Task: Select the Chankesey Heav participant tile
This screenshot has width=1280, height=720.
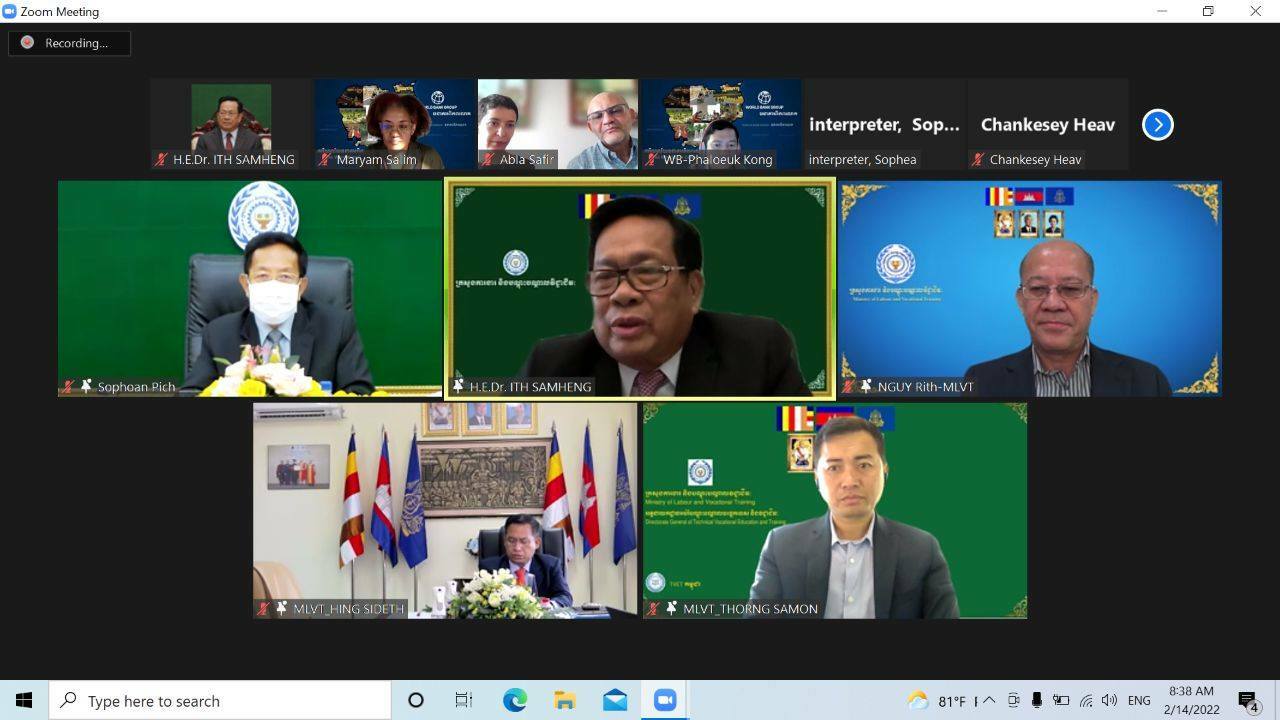Action: click(1047, 124)
